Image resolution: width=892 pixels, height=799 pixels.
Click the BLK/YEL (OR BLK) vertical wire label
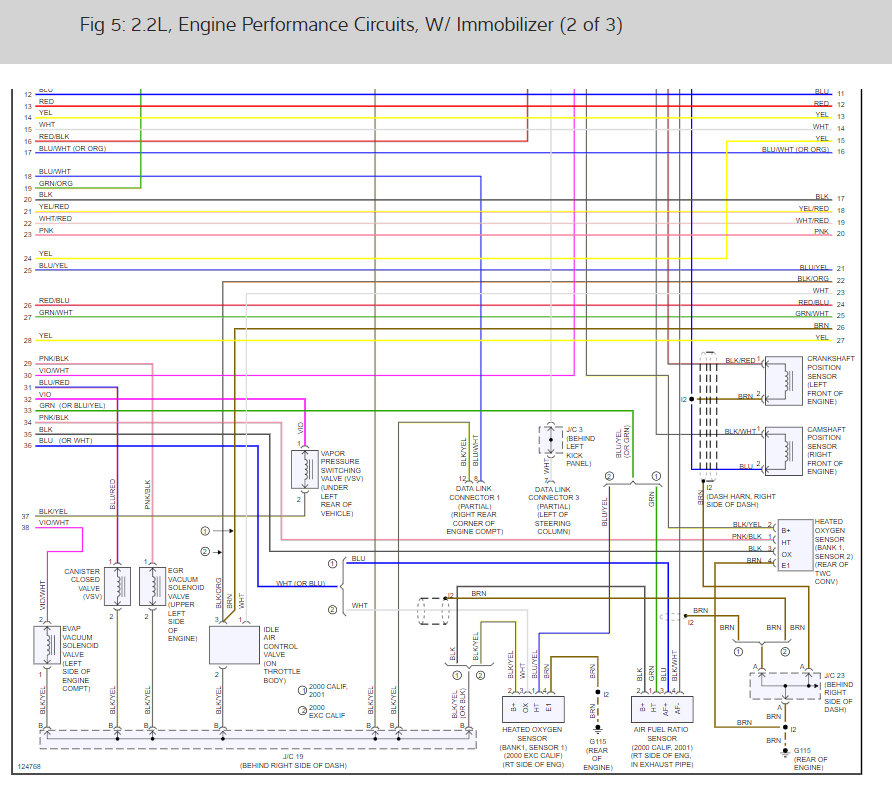[x=459, y=704]
